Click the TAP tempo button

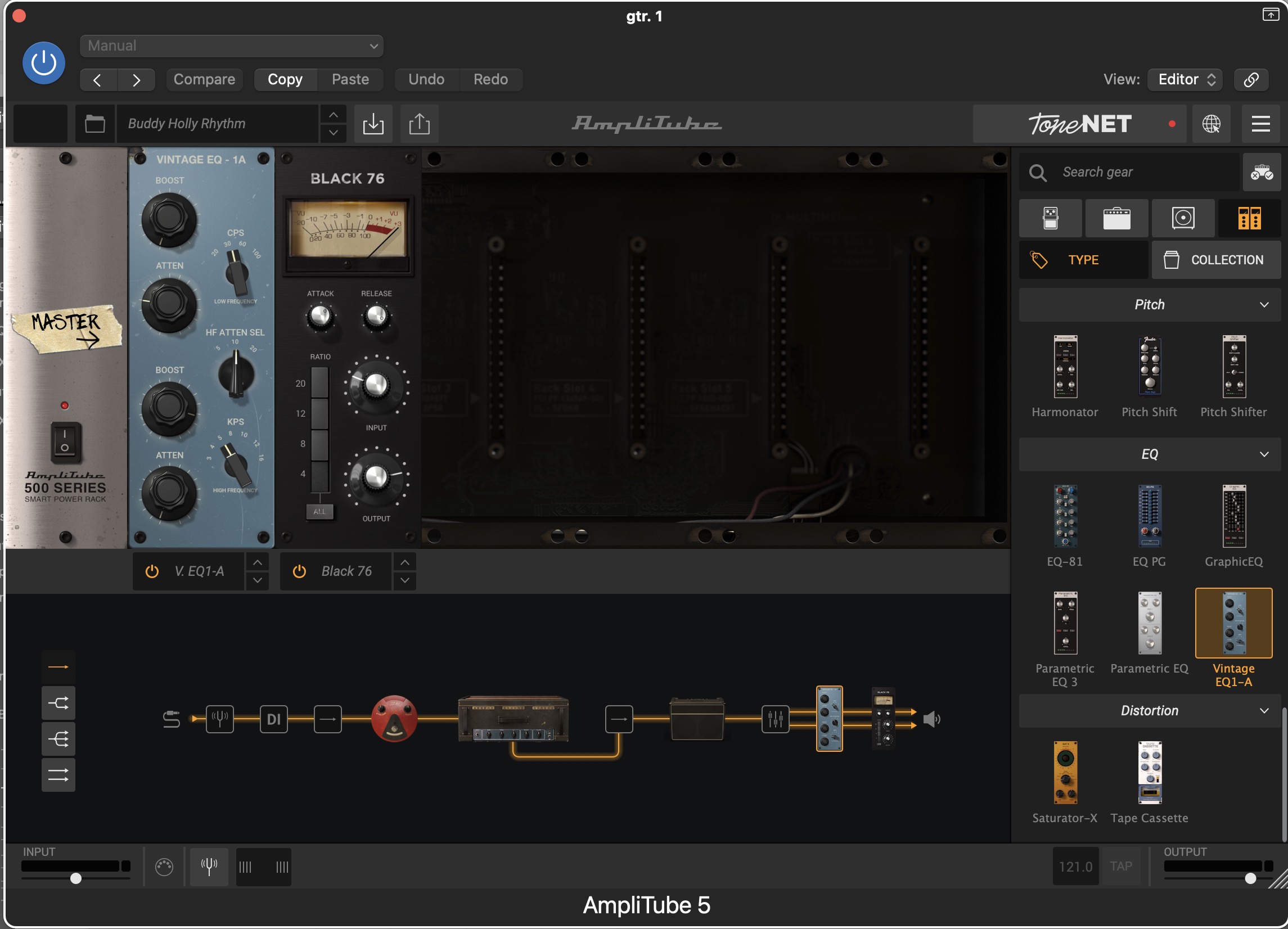[x=1121, y=866]
